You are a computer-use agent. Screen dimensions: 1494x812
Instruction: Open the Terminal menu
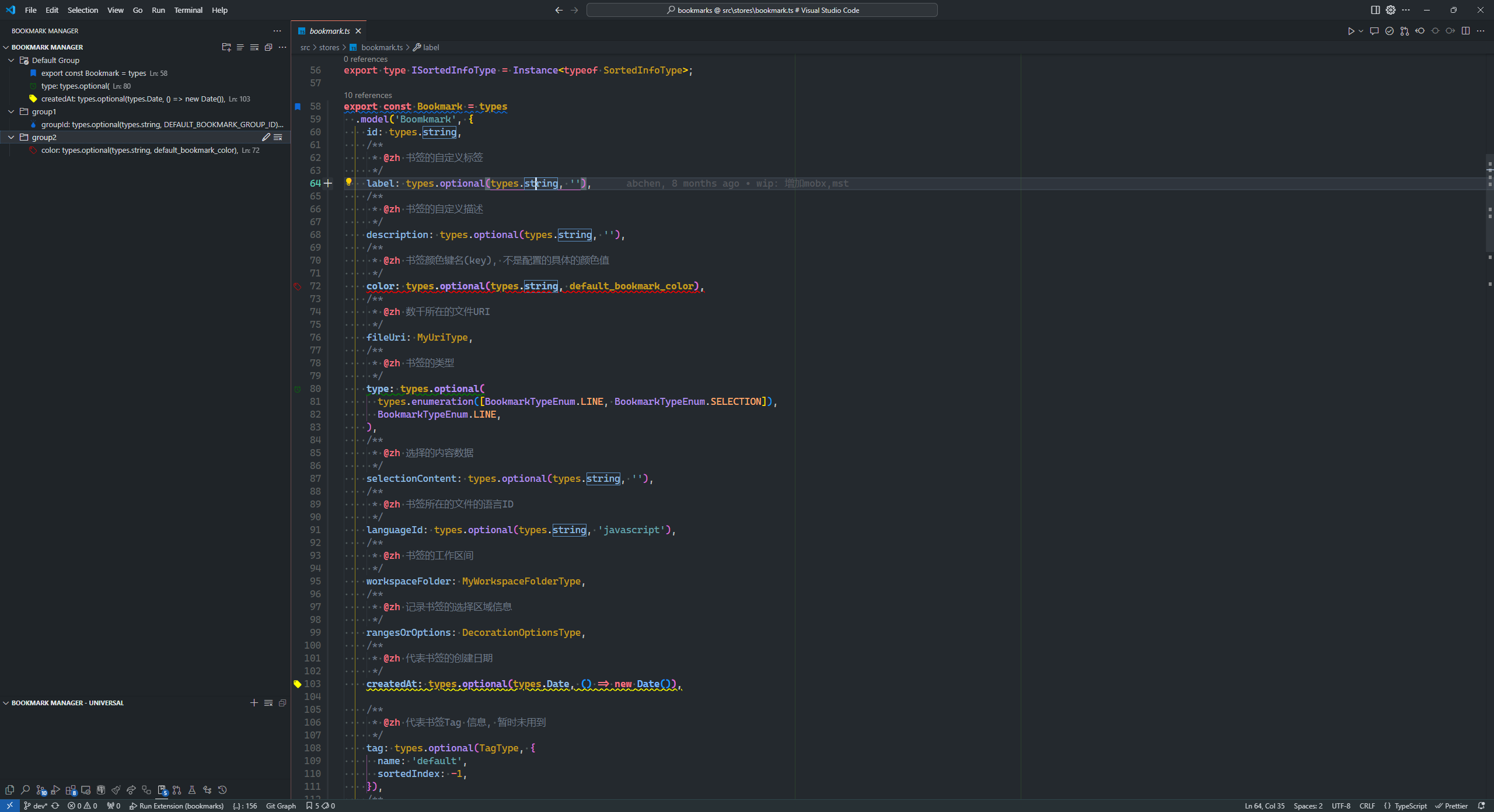tap(188, 10)
